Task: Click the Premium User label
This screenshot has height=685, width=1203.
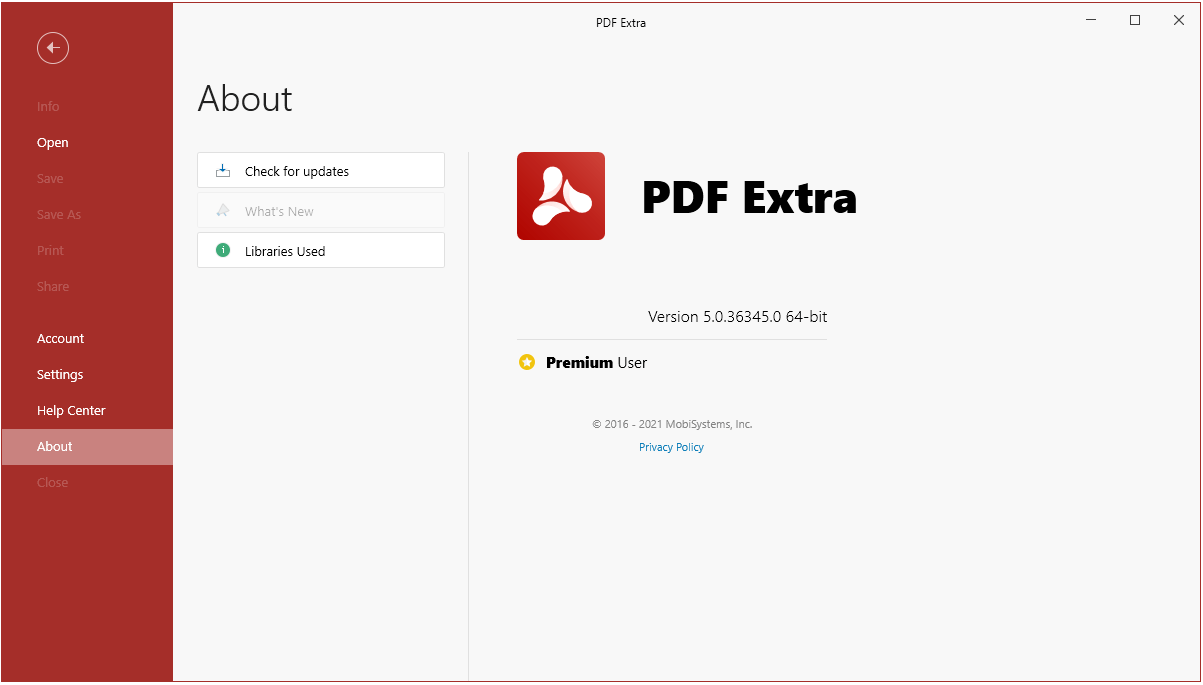Action: click(x=596, y=362)
